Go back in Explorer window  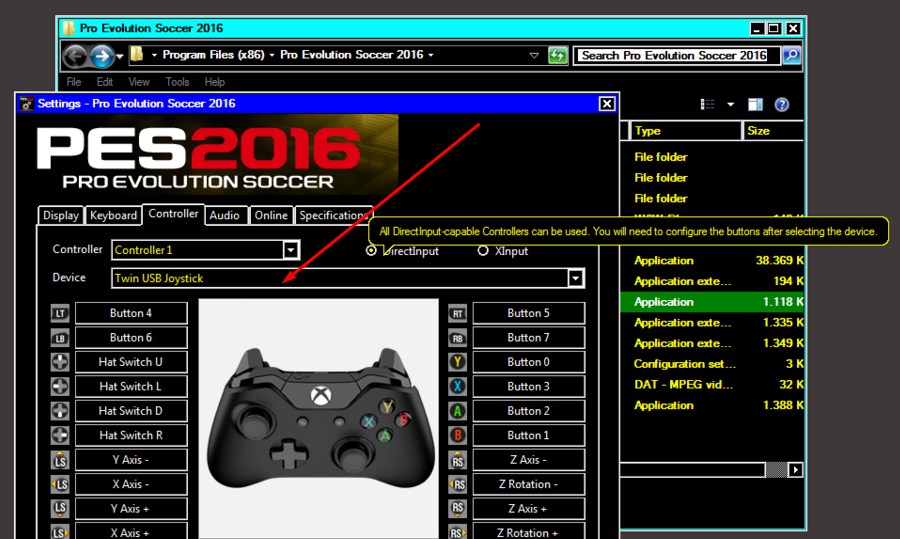pyautogui.click(x=75, y=56)
